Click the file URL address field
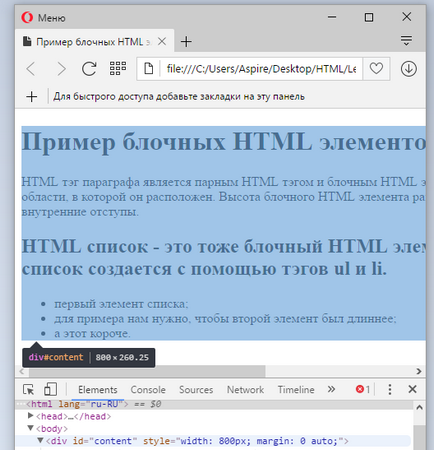This screenshot has height=450, width=434. click(261, 69)
